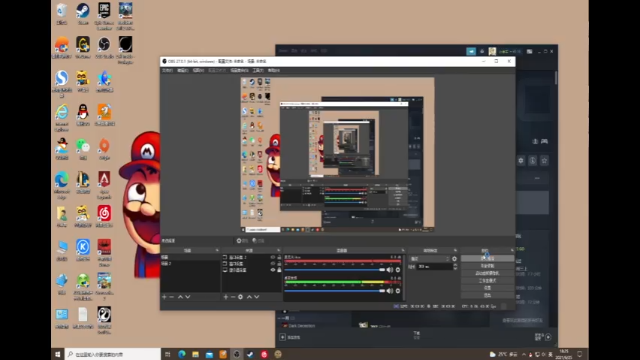The image size is (640, 360).
Task: Click the Properties gear button below the preview
Action: tap(242, 241)
